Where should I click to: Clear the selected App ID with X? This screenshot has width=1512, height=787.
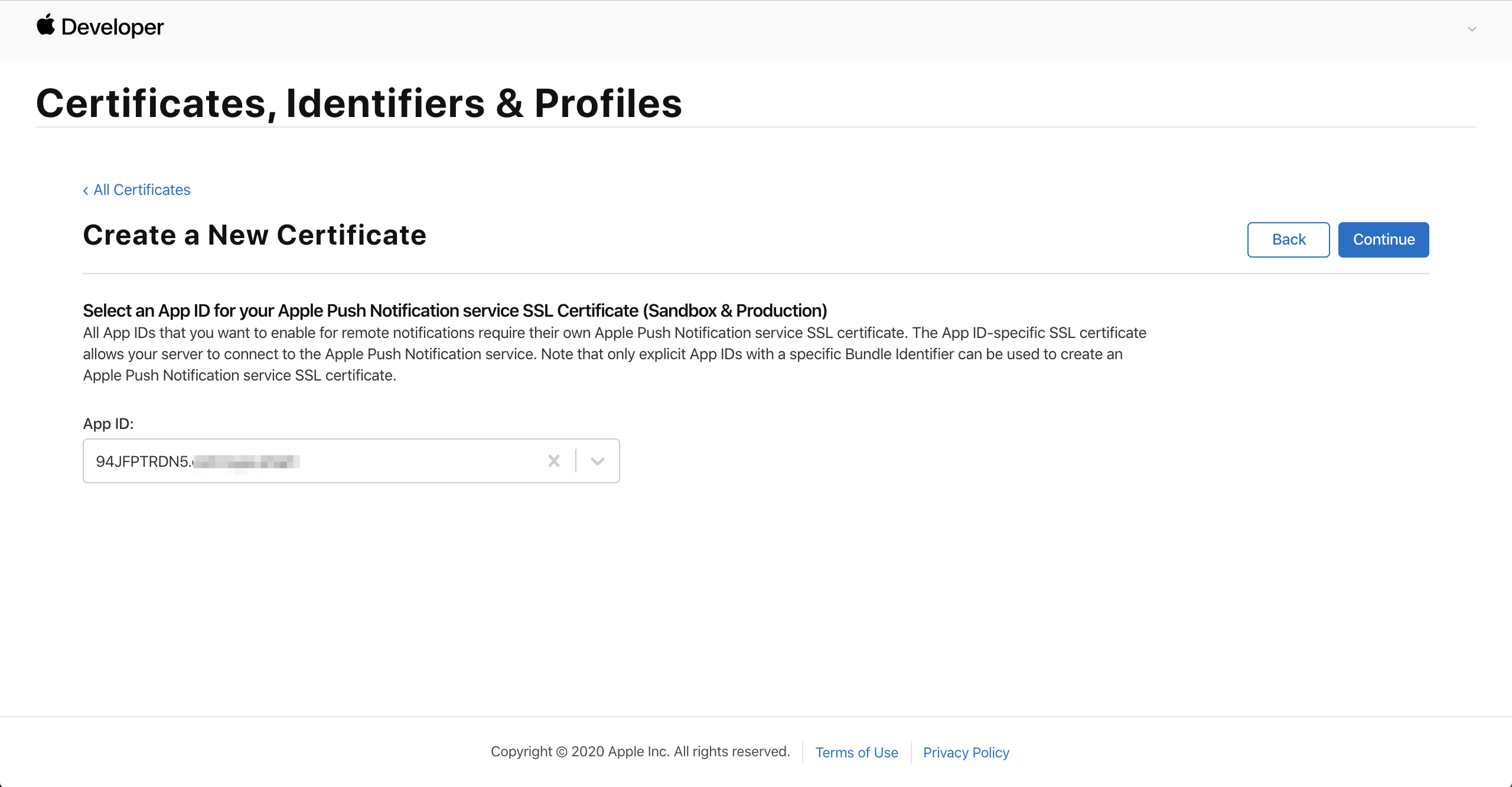coord(553,461)
